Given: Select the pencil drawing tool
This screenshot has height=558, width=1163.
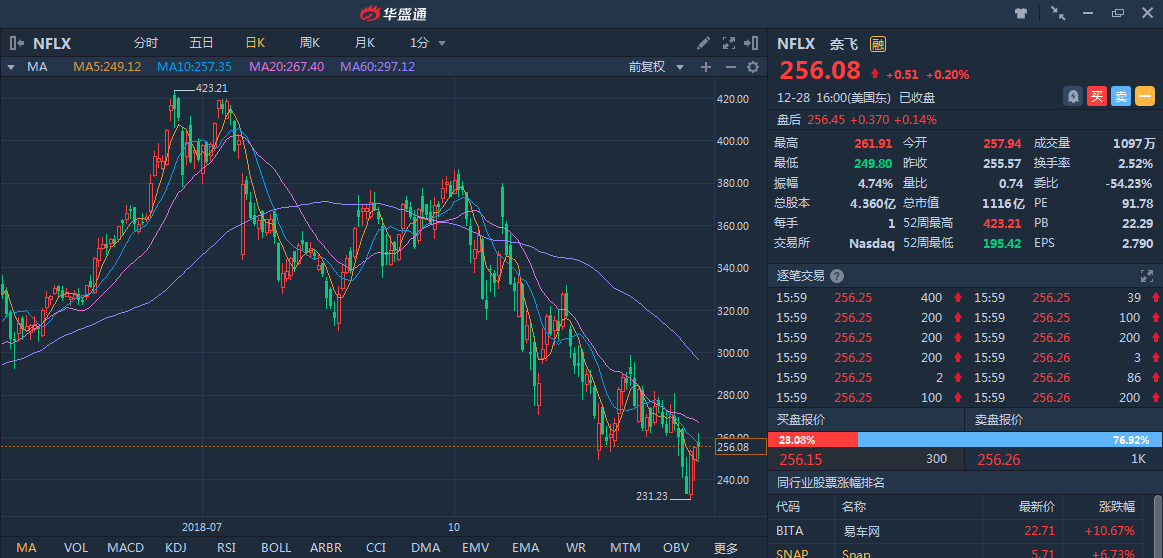Looking at the screenshot, I should pos(703,43).
